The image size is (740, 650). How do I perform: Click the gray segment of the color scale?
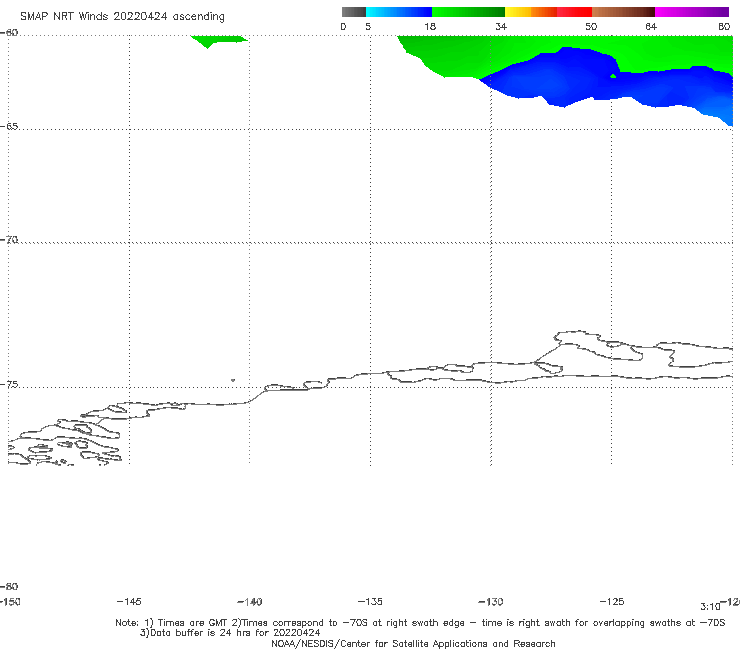pos(354,12)
